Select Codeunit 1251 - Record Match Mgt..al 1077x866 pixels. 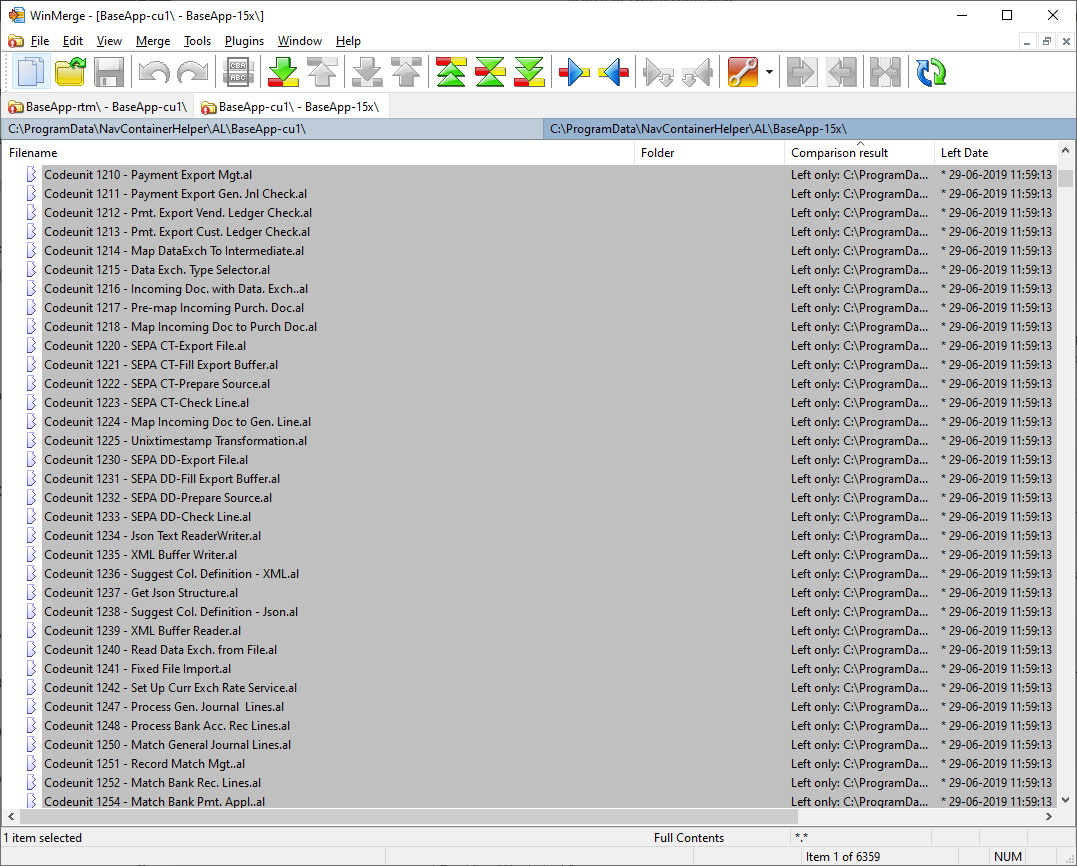tap(144, 764)
